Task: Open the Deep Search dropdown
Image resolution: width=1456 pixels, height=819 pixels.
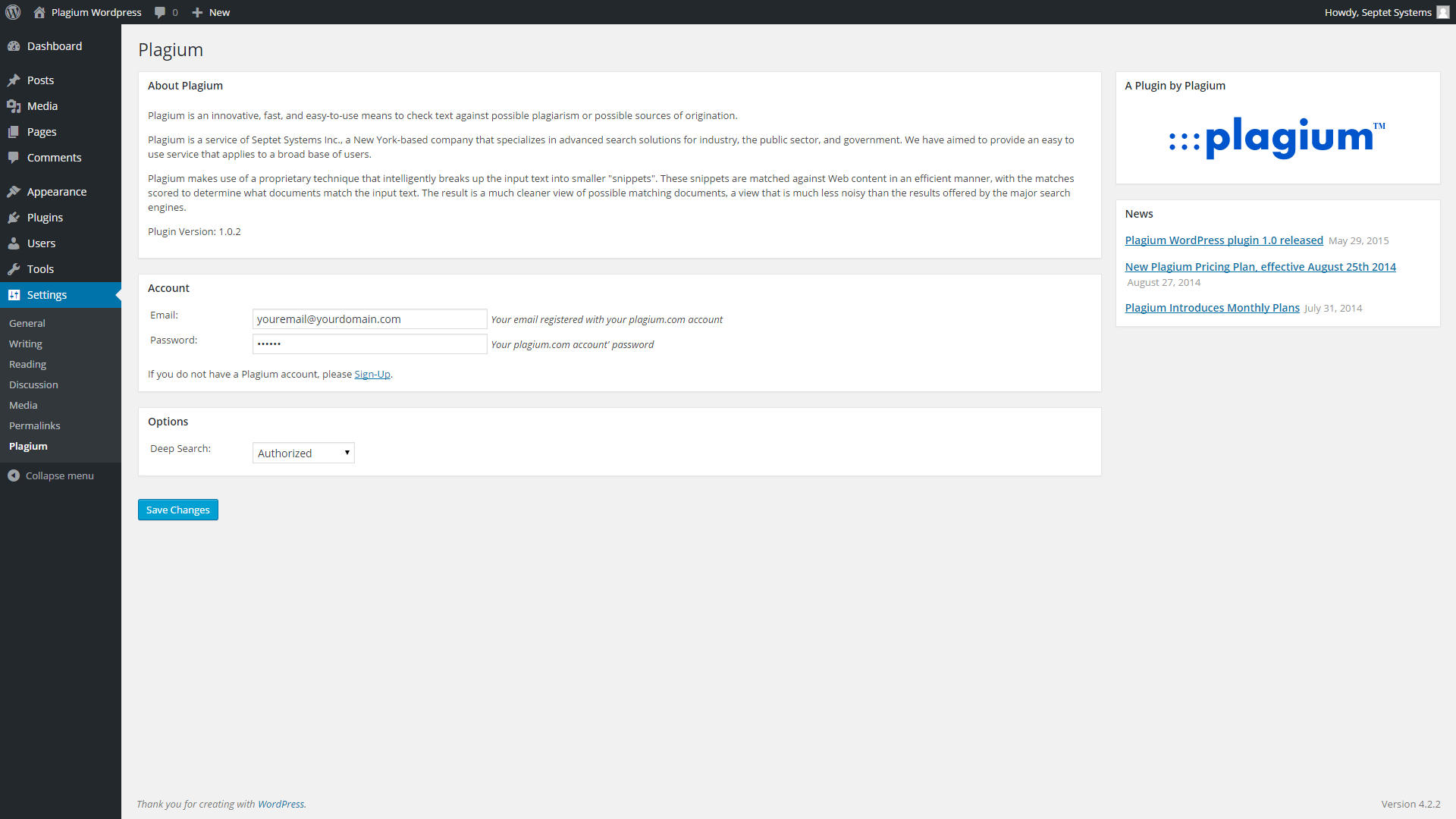Action: click(303, 453)
